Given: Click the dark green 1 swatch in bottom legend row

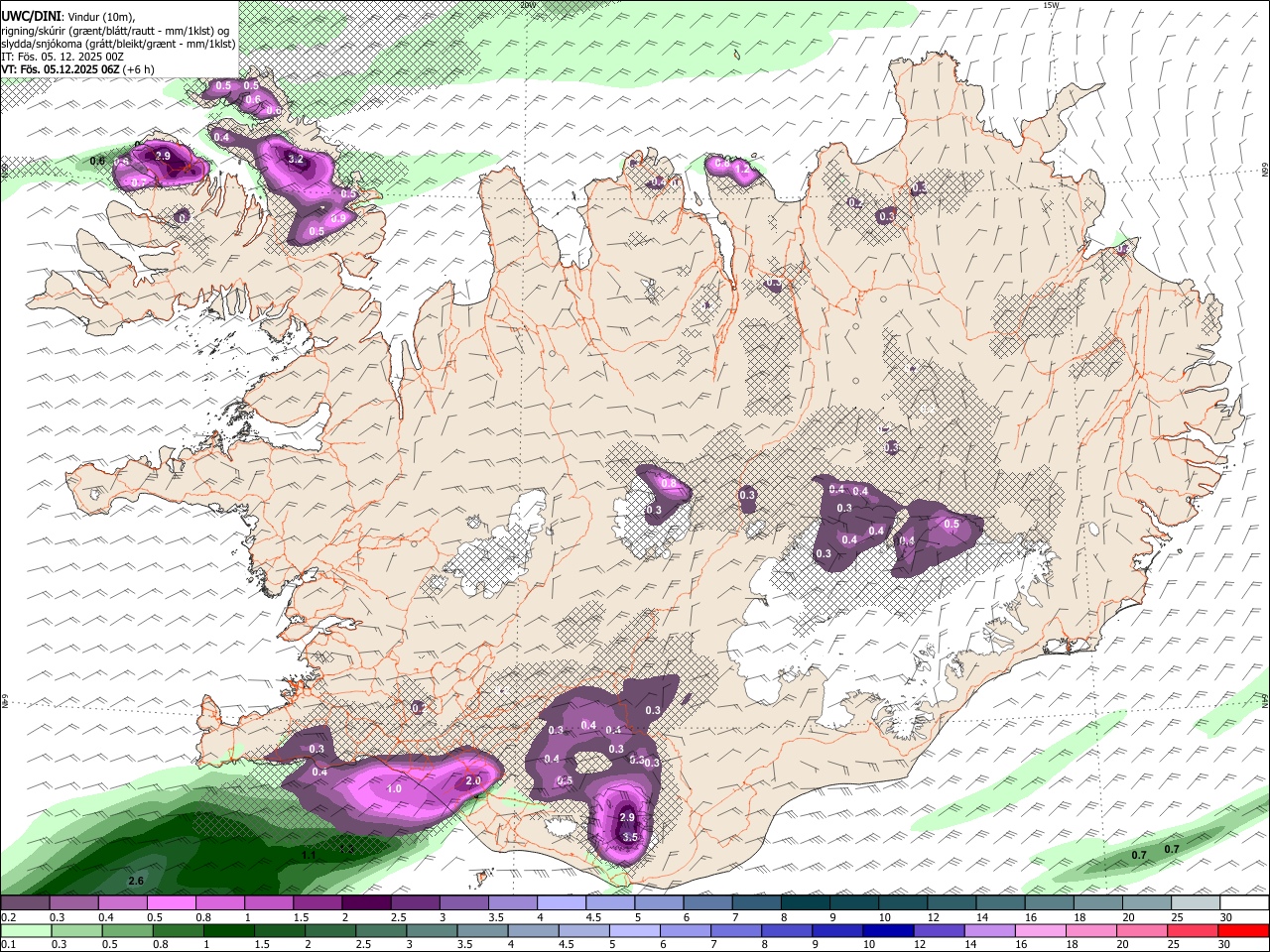Looking at the screenshot, I should tap(228, 931).
